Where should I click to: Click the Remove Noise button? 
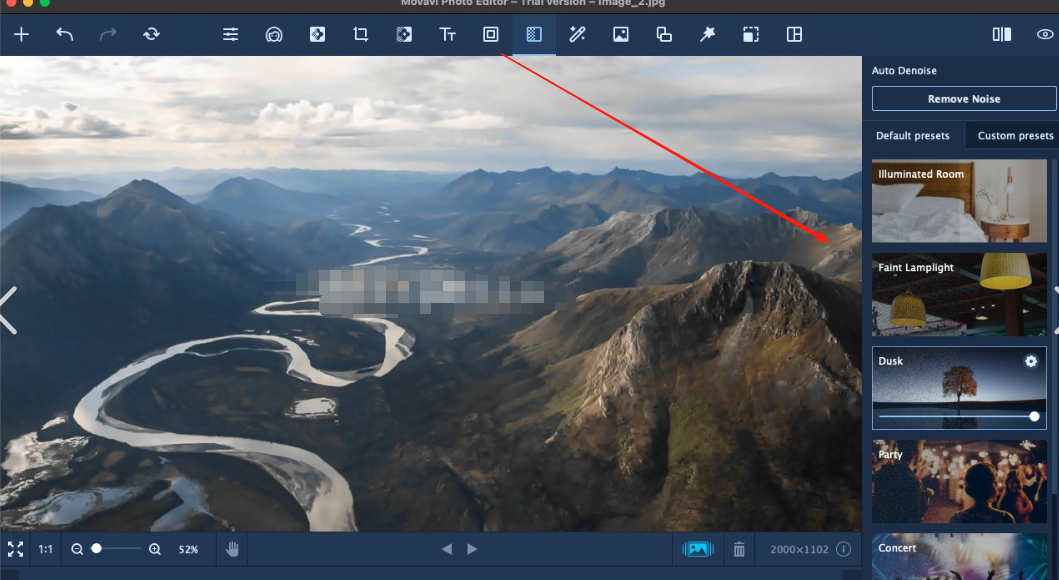pos(964,99)
